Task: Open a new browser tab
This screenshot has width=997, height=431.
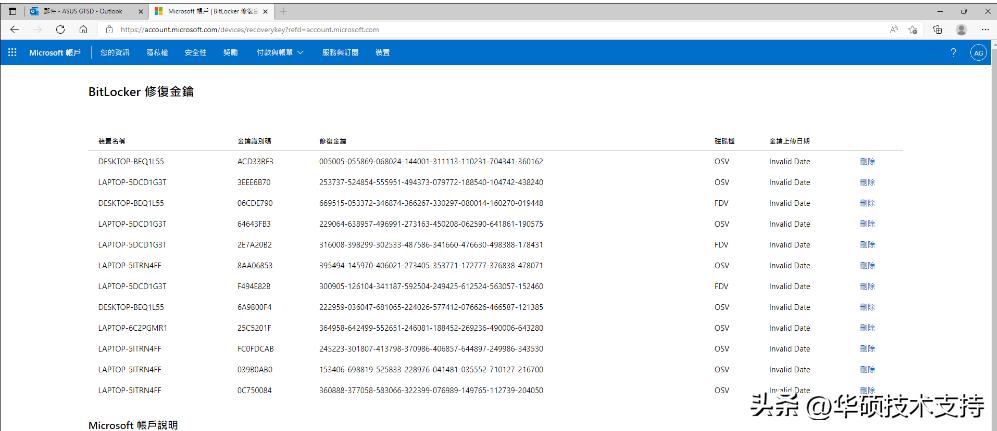Action: (x=284, y=11)
